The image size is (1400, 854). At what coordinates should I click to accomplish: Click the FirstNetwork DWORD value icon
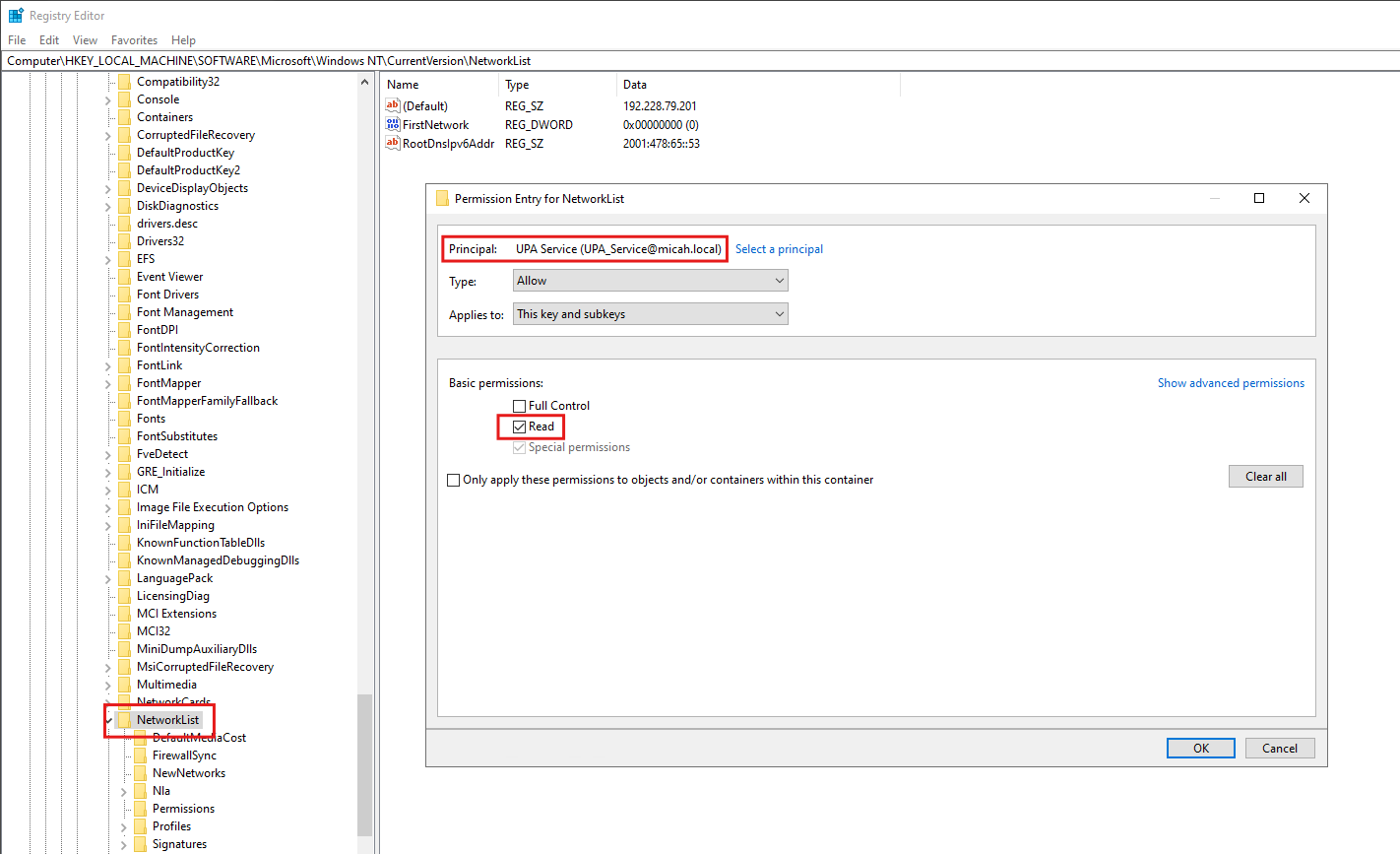point(393,124)
